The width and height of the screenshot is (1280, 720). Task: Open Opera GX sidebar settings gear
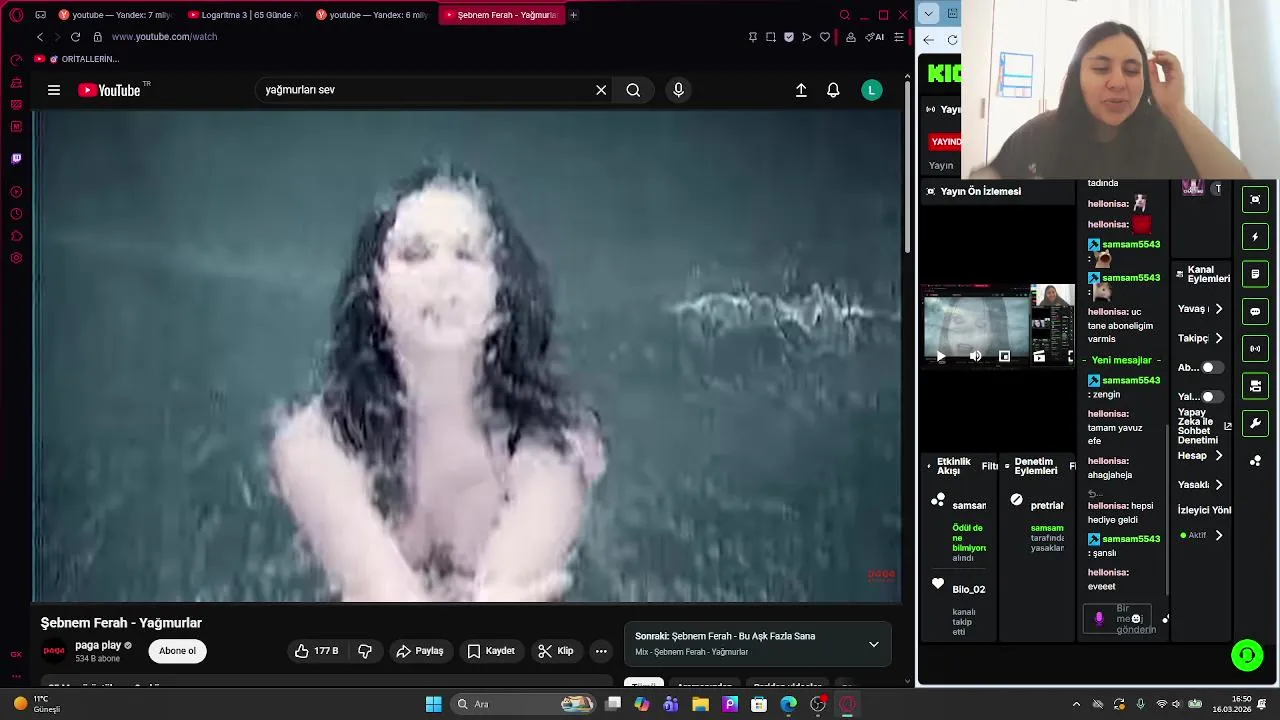pos(16,258)
